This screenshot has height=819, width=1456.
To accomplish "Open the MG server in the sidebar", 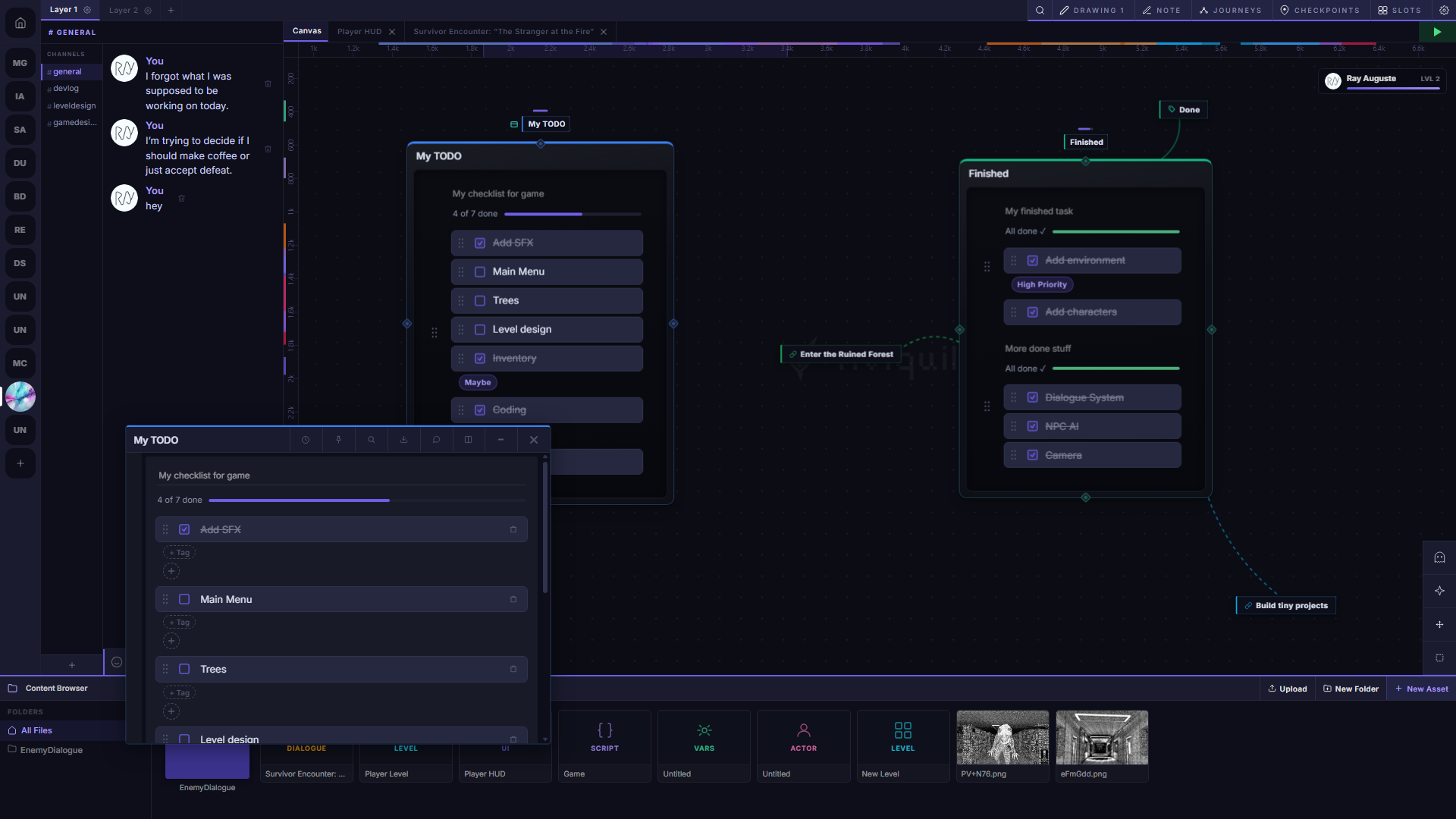I will (20, 63).
